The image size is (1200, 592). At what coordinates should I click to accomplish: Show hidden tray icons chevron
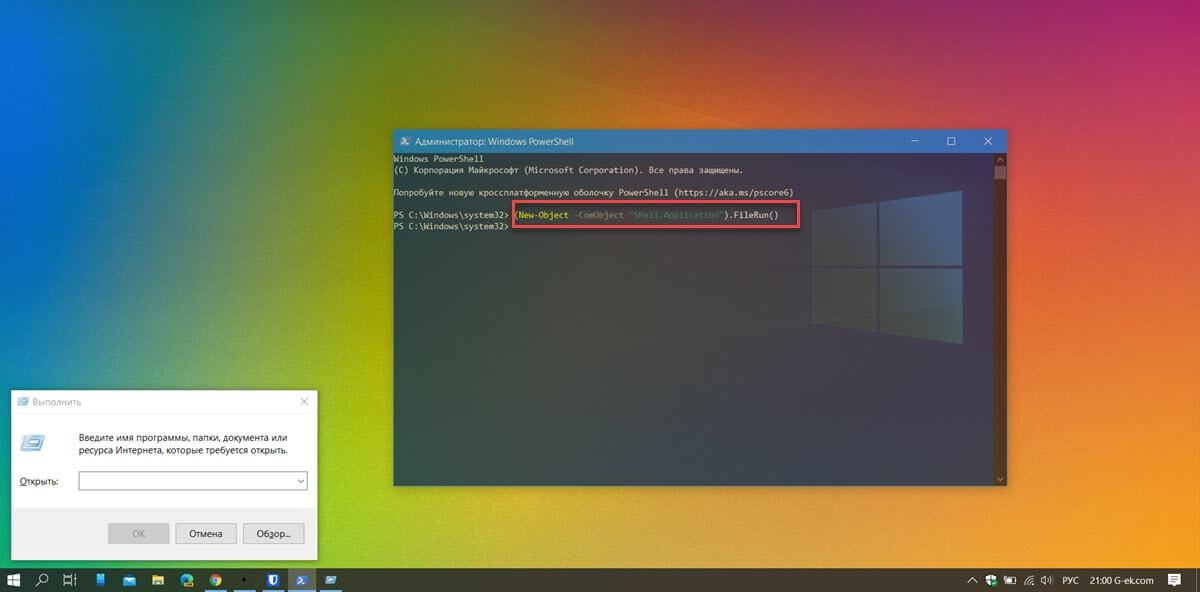point(973,580)
